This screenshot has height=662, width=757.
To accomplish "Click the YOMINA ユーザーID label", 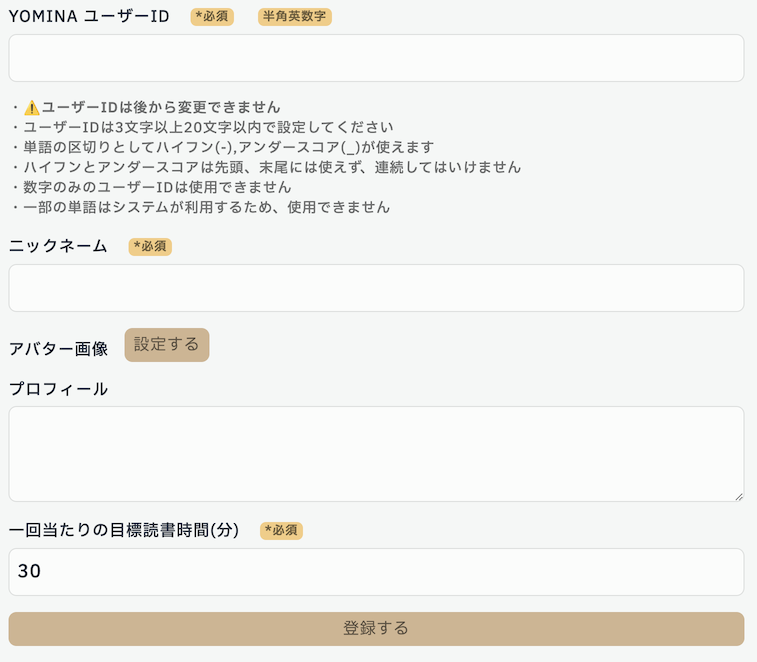I will click(89, 17).
